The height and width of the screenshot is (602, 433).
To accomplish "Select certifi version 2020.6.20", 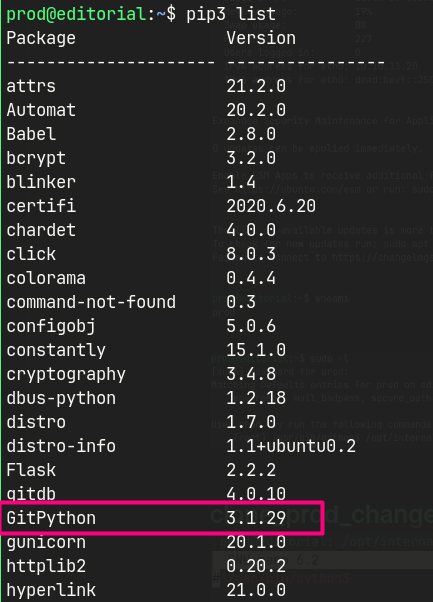I will (271, 206).
